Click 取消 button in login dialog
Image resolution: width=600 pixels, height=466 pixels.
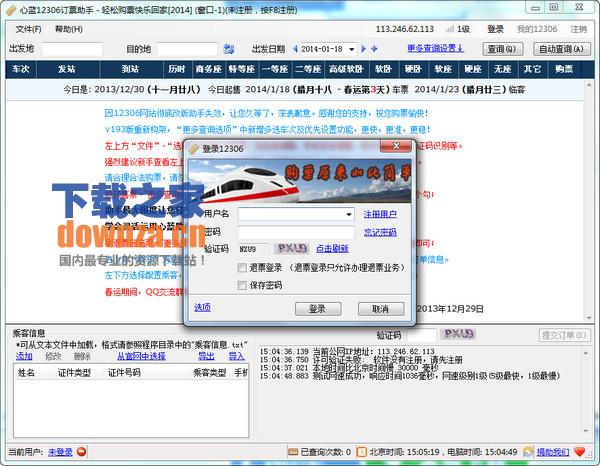click(381, 309)
